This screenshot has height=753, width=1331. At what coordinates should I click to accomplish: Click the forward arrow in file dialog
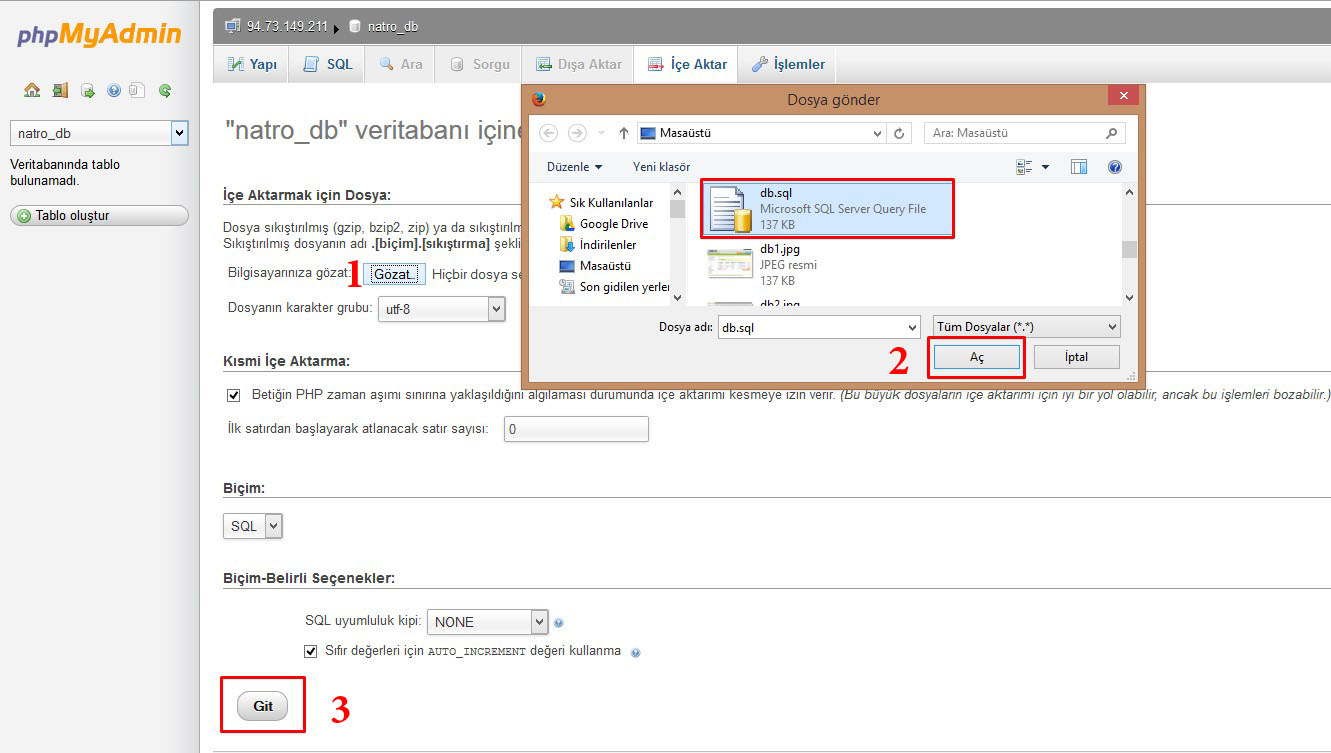tap(577, 133)
